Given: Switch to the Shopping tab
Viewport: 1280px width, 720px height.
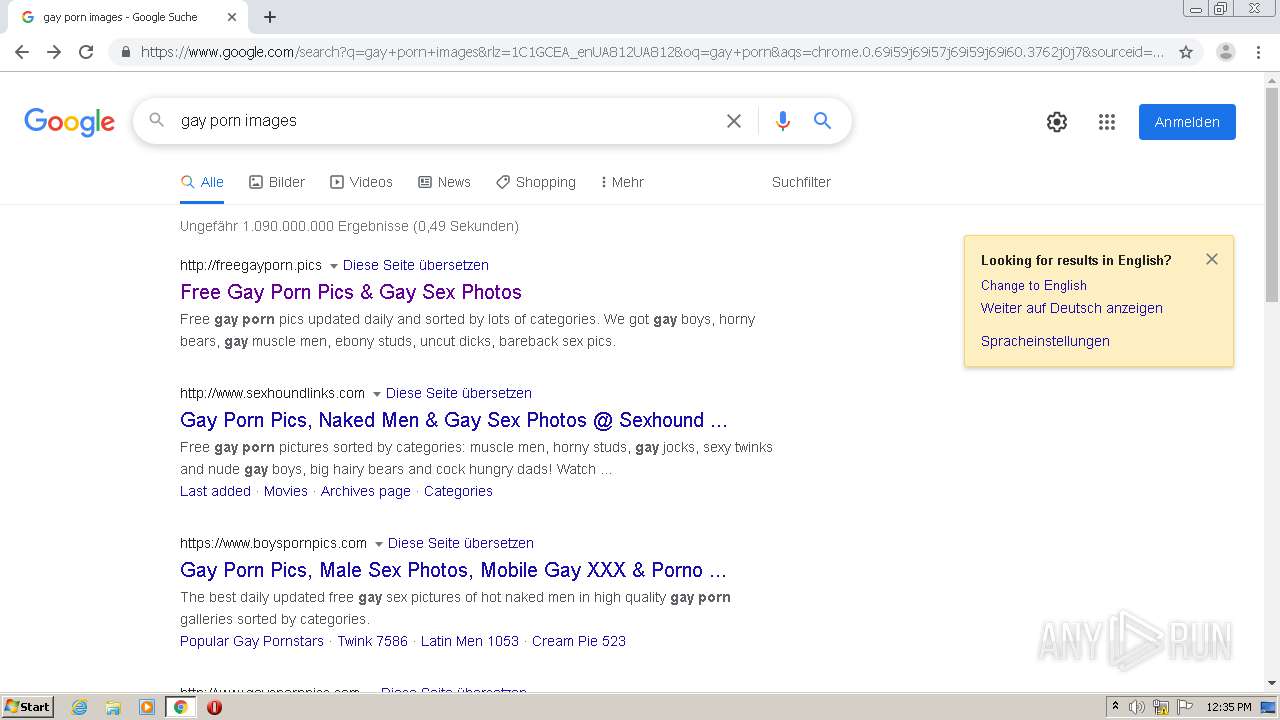Looking at the screenshot, I should click(535, 182).
